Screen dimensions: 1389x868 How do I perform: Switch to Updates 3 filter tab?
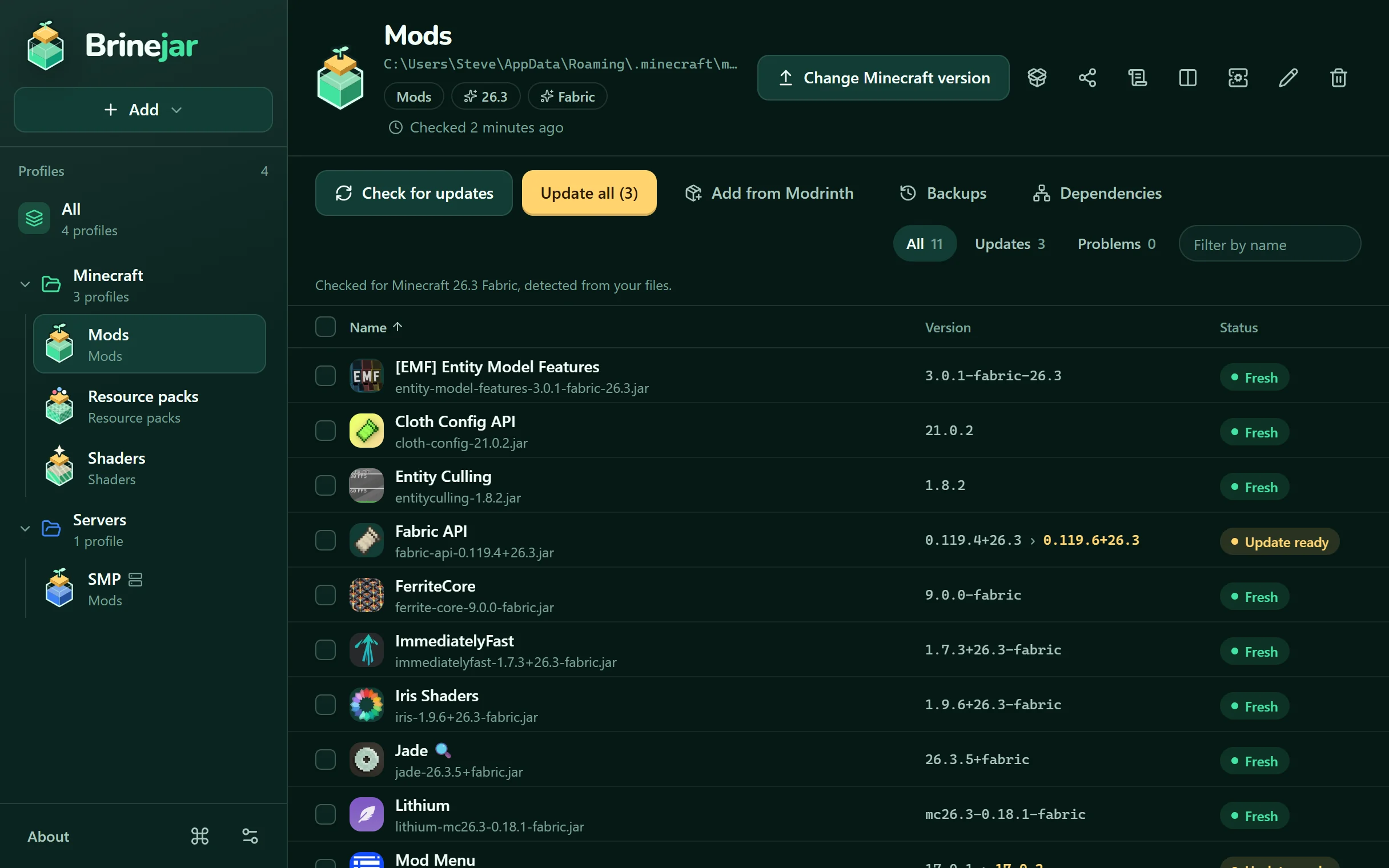pos(1010,244)
